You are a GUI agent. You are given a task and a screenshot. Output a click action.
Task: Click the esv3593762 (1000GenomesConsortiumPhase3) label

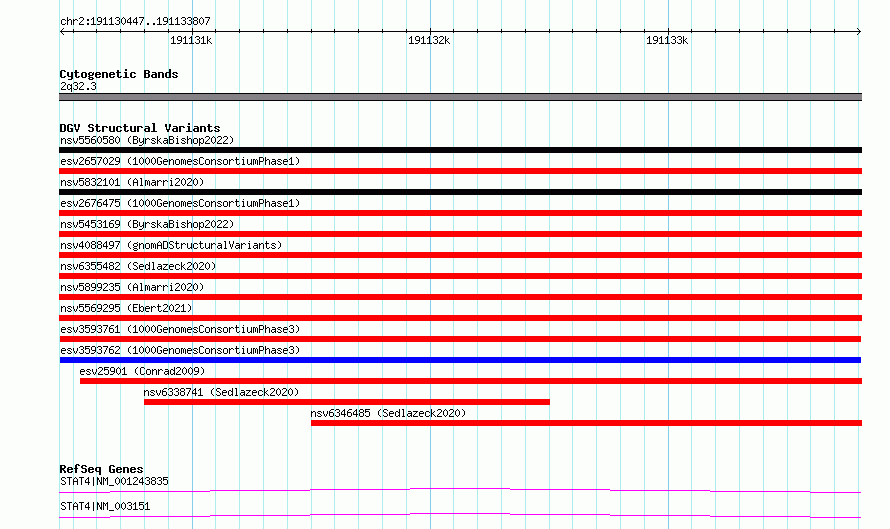[x=180, y=350]
